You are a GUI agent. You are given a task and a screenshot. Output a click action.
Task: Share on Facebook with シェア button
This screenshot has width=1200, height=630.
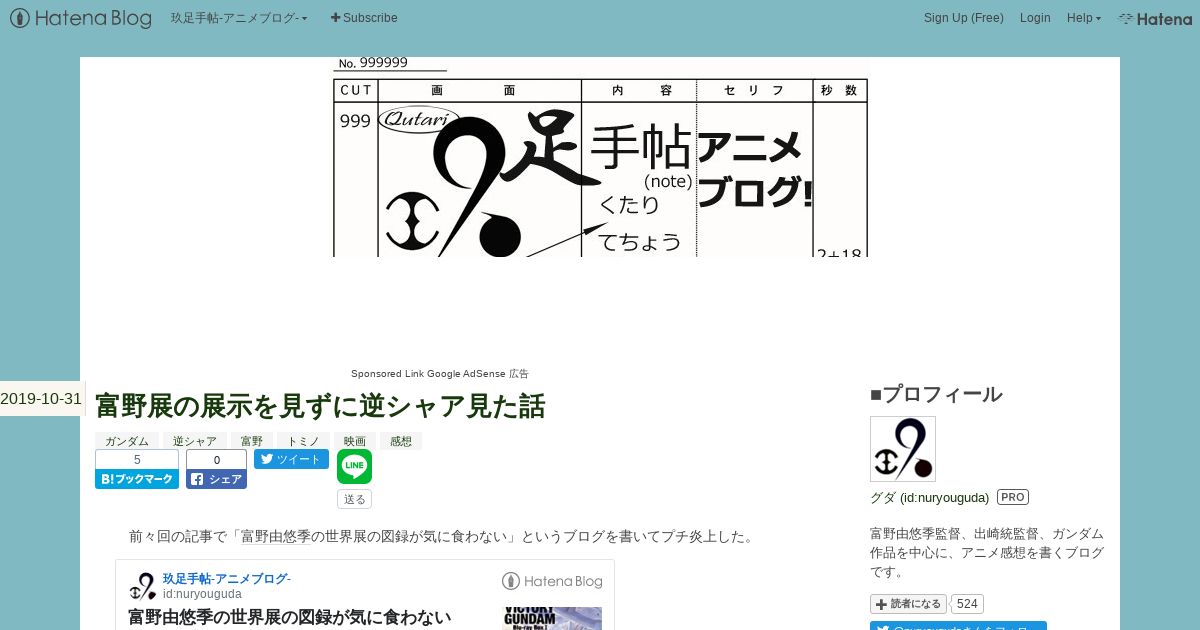pos(216,479)
